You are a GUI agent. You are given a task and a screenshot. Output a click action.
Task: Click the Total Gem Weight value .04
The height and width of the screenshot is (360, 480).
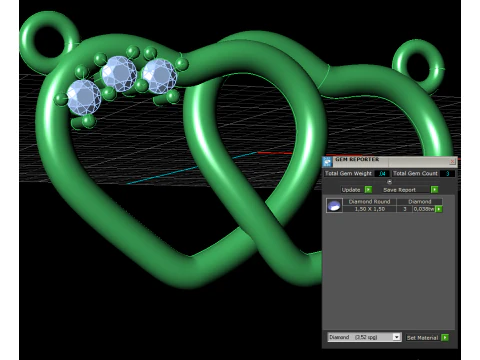click(x=382, y=173)
